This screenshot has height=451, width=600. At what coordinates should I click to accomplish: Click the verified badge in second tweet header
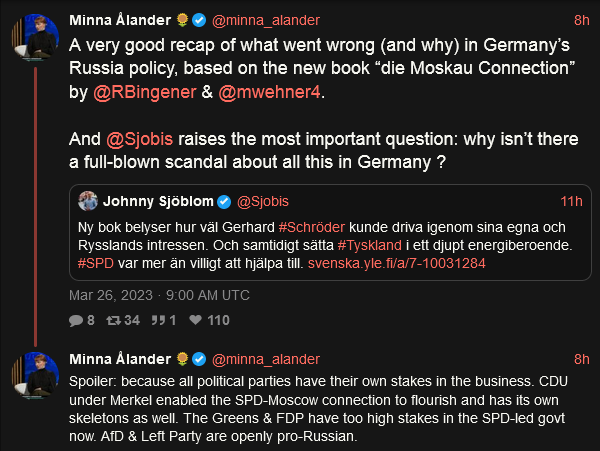[199, 359]
